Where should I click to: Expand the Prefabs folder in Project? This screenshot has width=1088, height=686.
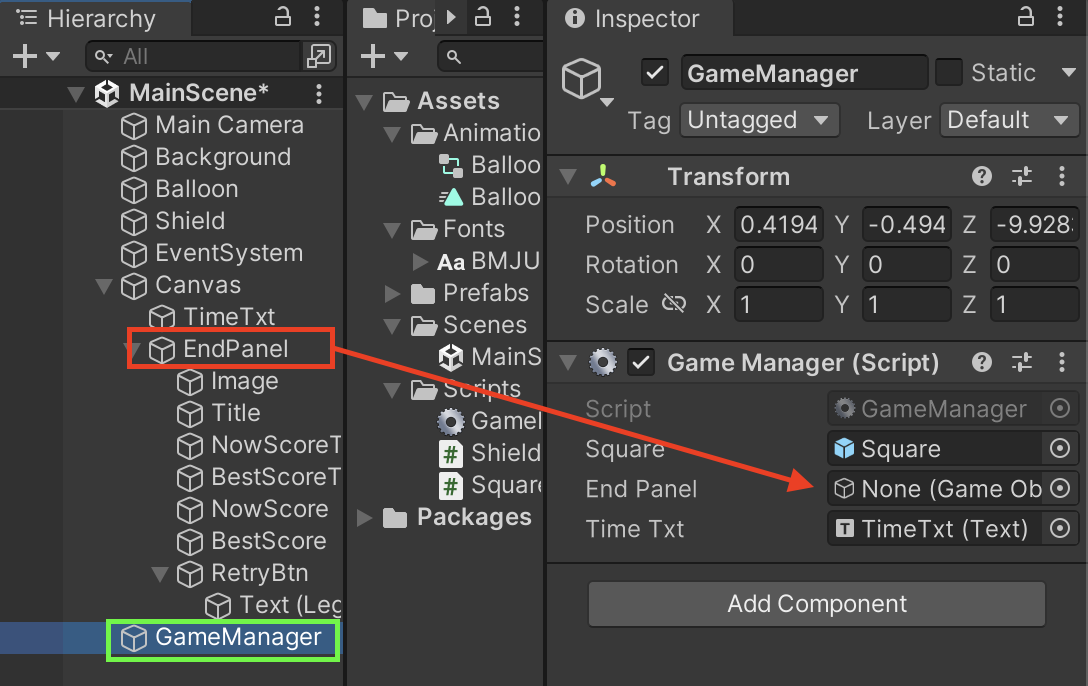(x=393, y=293)
